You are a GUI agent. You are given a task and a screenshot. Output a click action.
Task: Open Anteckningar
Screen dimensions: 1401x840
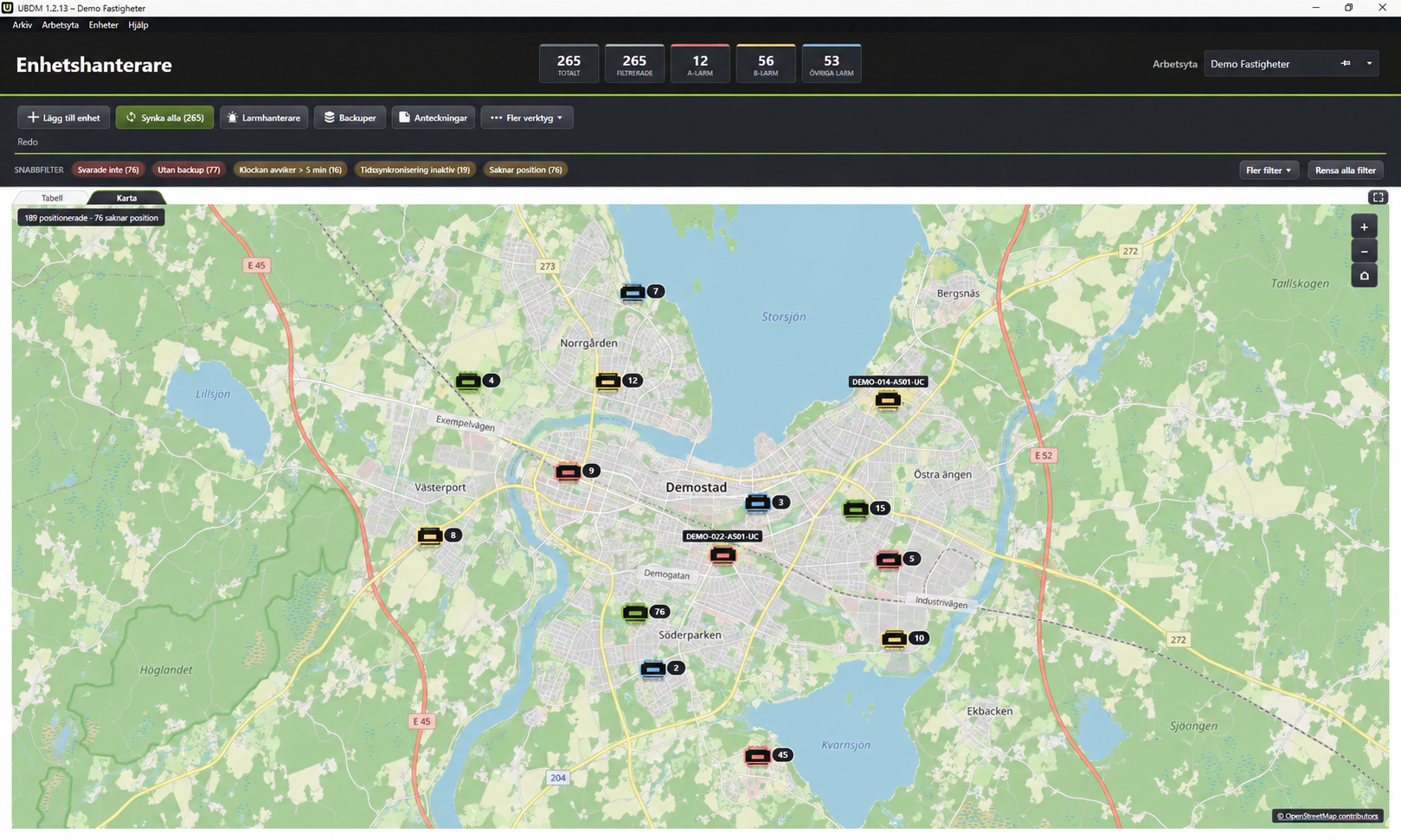point(434,118)
